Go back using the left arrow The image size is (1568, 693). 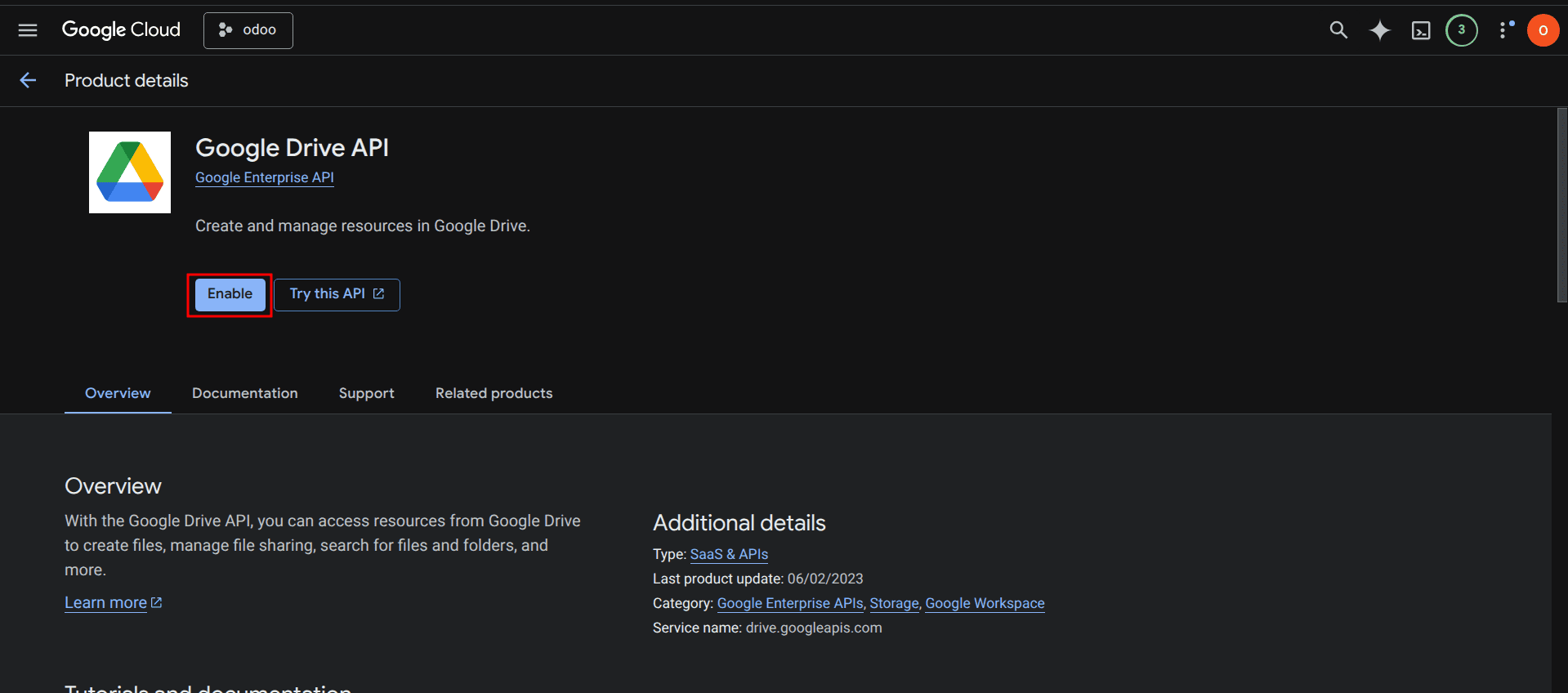[28, 80]
